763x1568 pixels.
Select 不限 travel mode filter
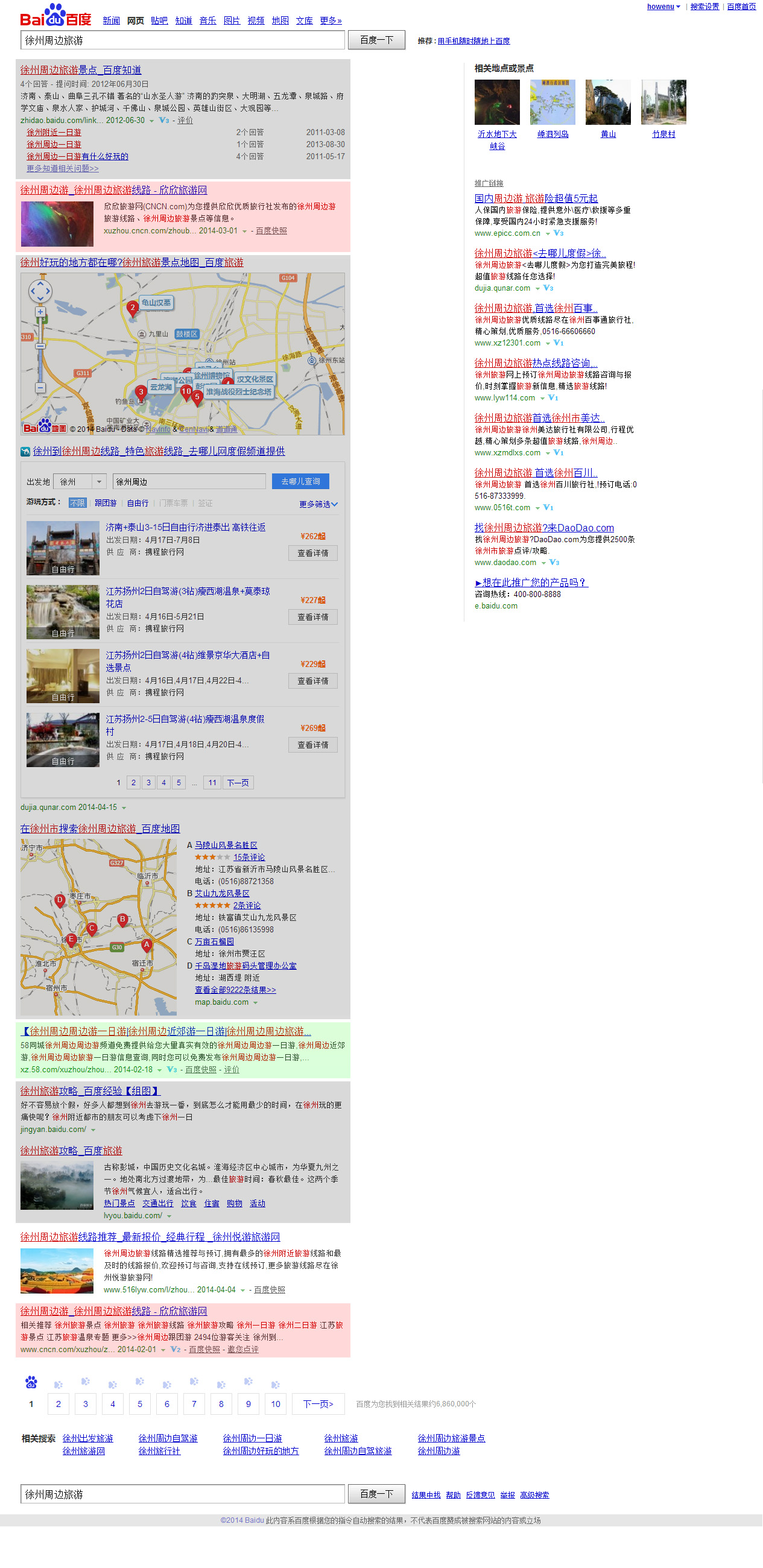tap(77, 504)
